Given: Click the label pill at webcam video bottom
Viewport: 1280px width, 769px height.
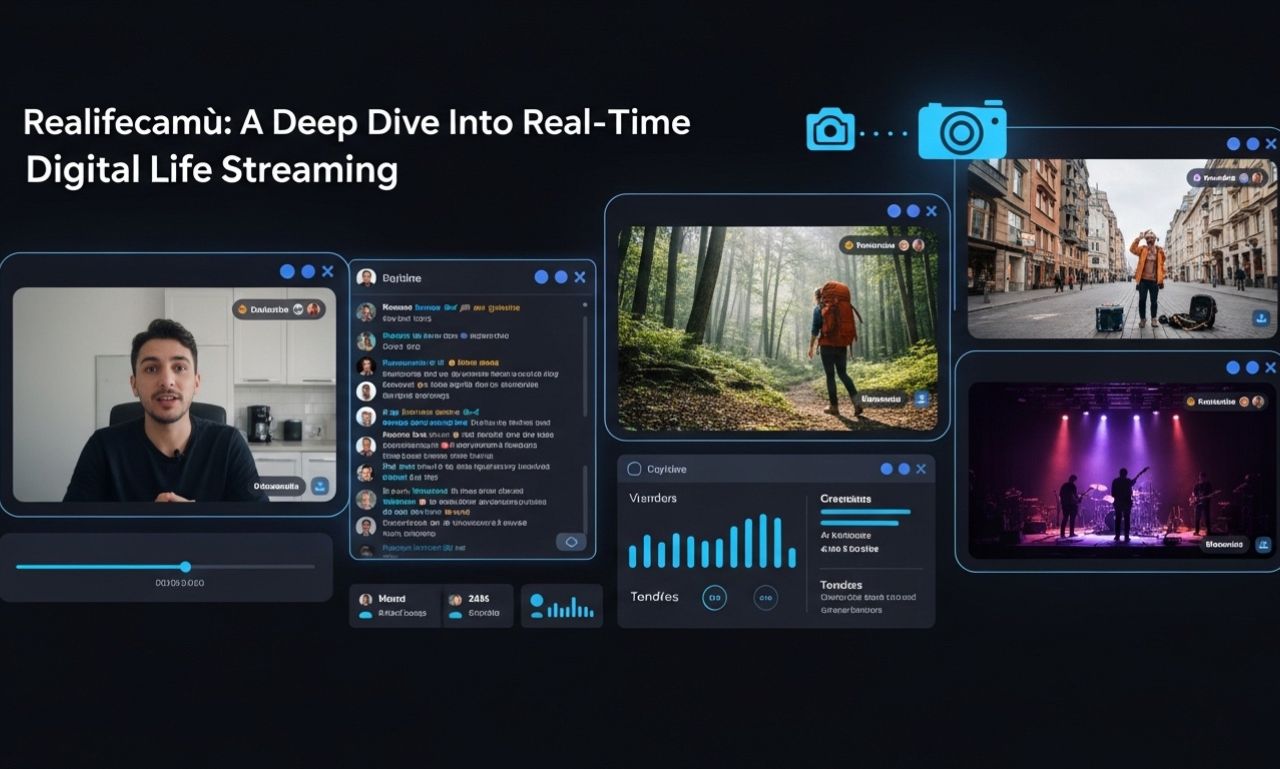Looking at the screenshot, I should tap(276, 487).
